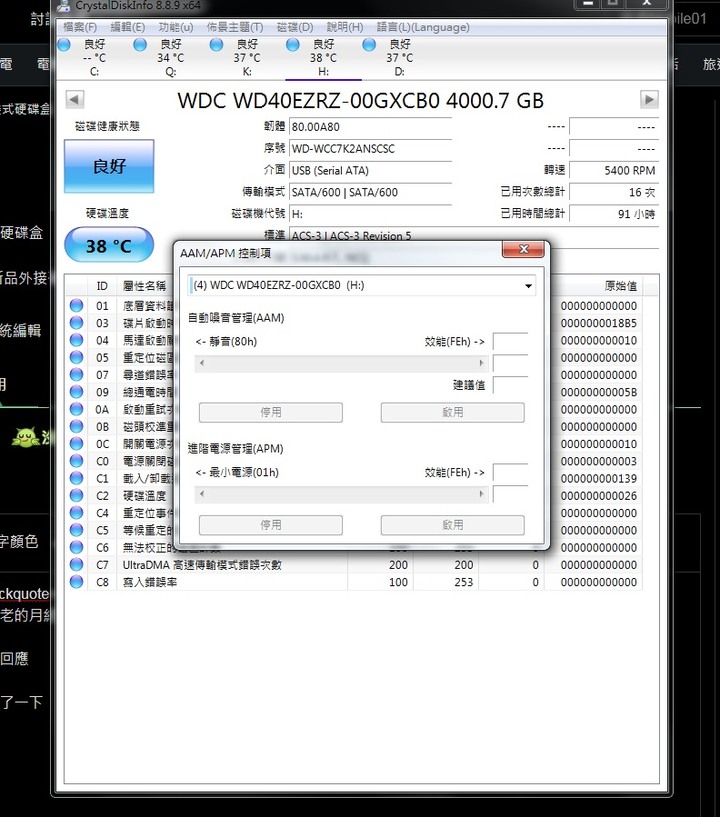The width and height of the screenshot is (720, 817).
Task: Click the status orb of attribute 0A
Action: (x=76, y=409)
